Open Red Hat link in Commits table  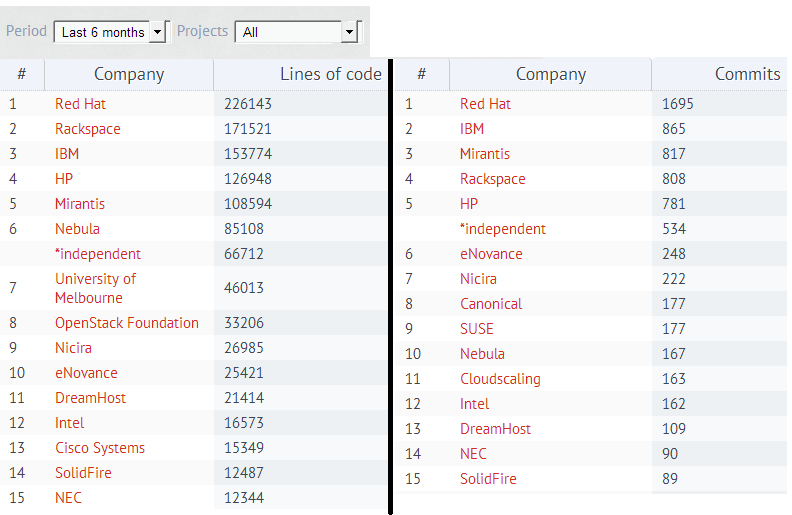[x=485, y=104]
